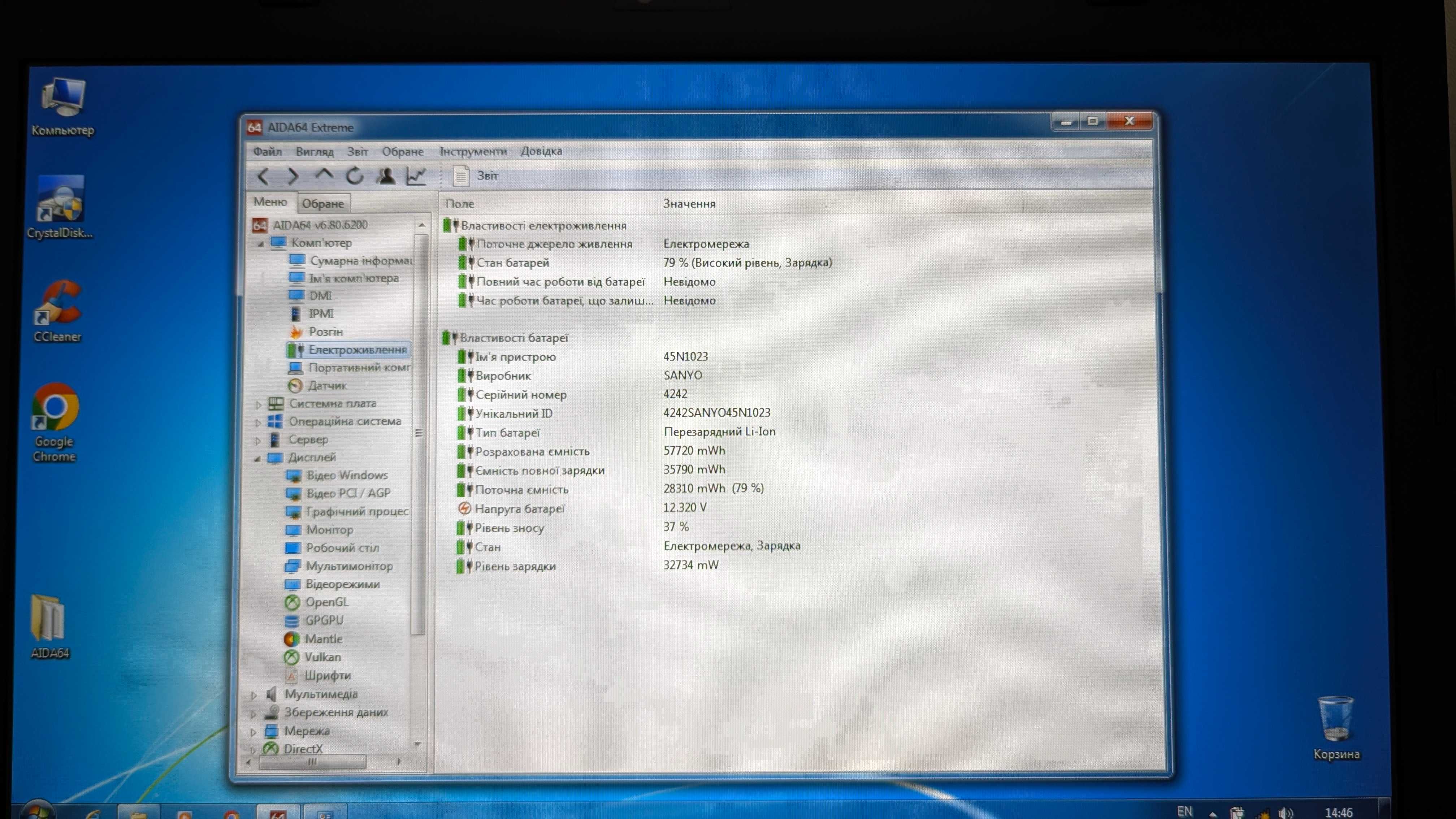Open the Вигляд menu
The image size is (1456, 819).
(314, 151)
